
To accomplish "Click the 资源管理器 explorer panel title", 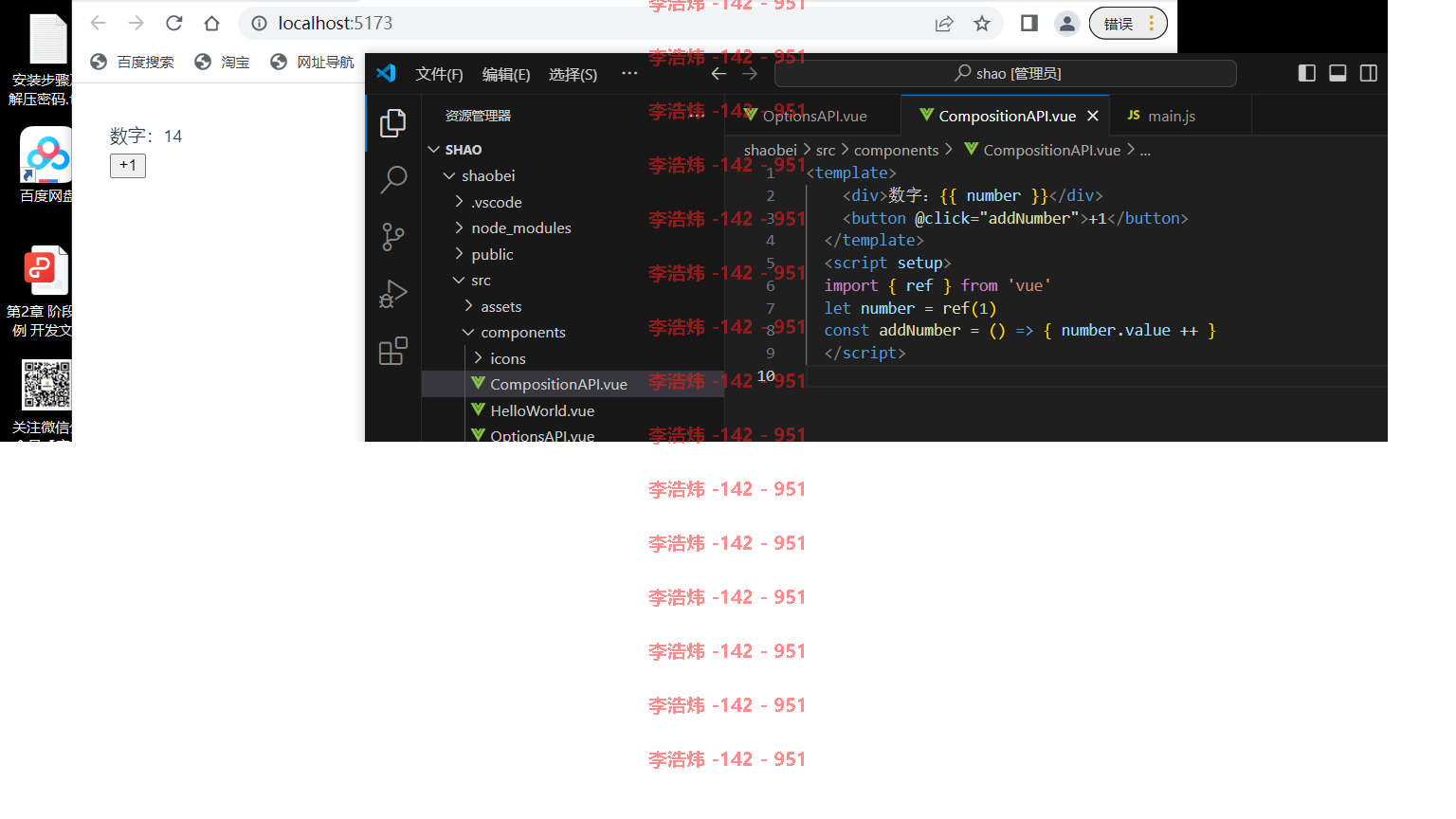I will pos(478,116).
